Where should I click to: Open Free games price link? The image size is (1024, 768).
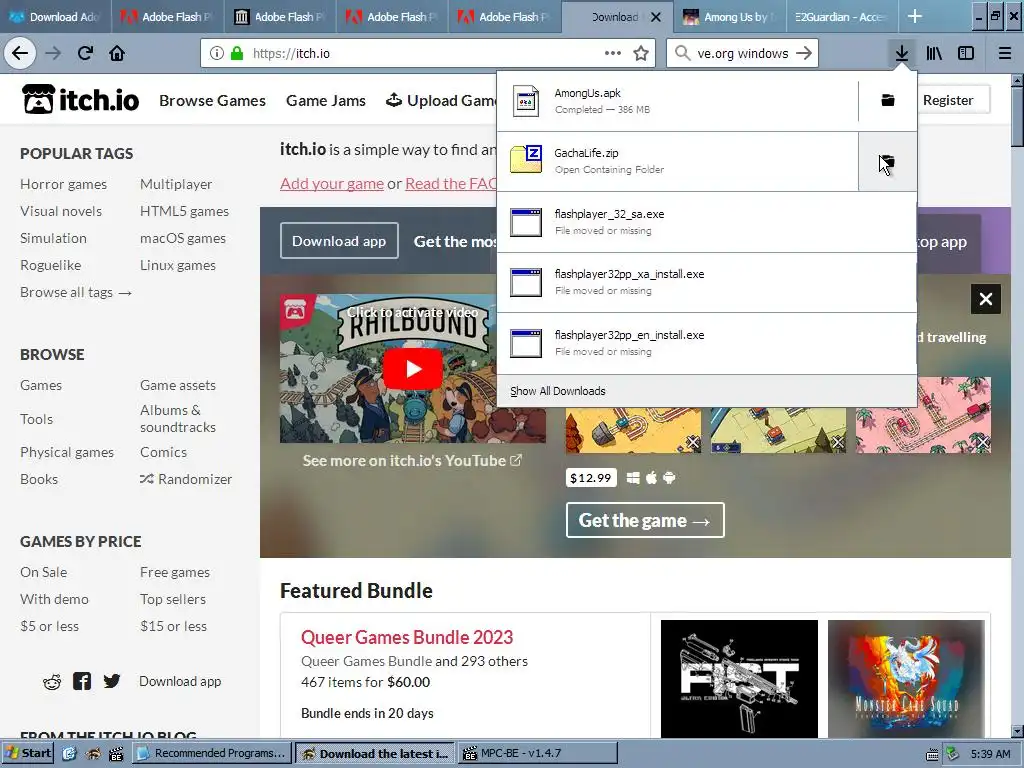point(174,572)
